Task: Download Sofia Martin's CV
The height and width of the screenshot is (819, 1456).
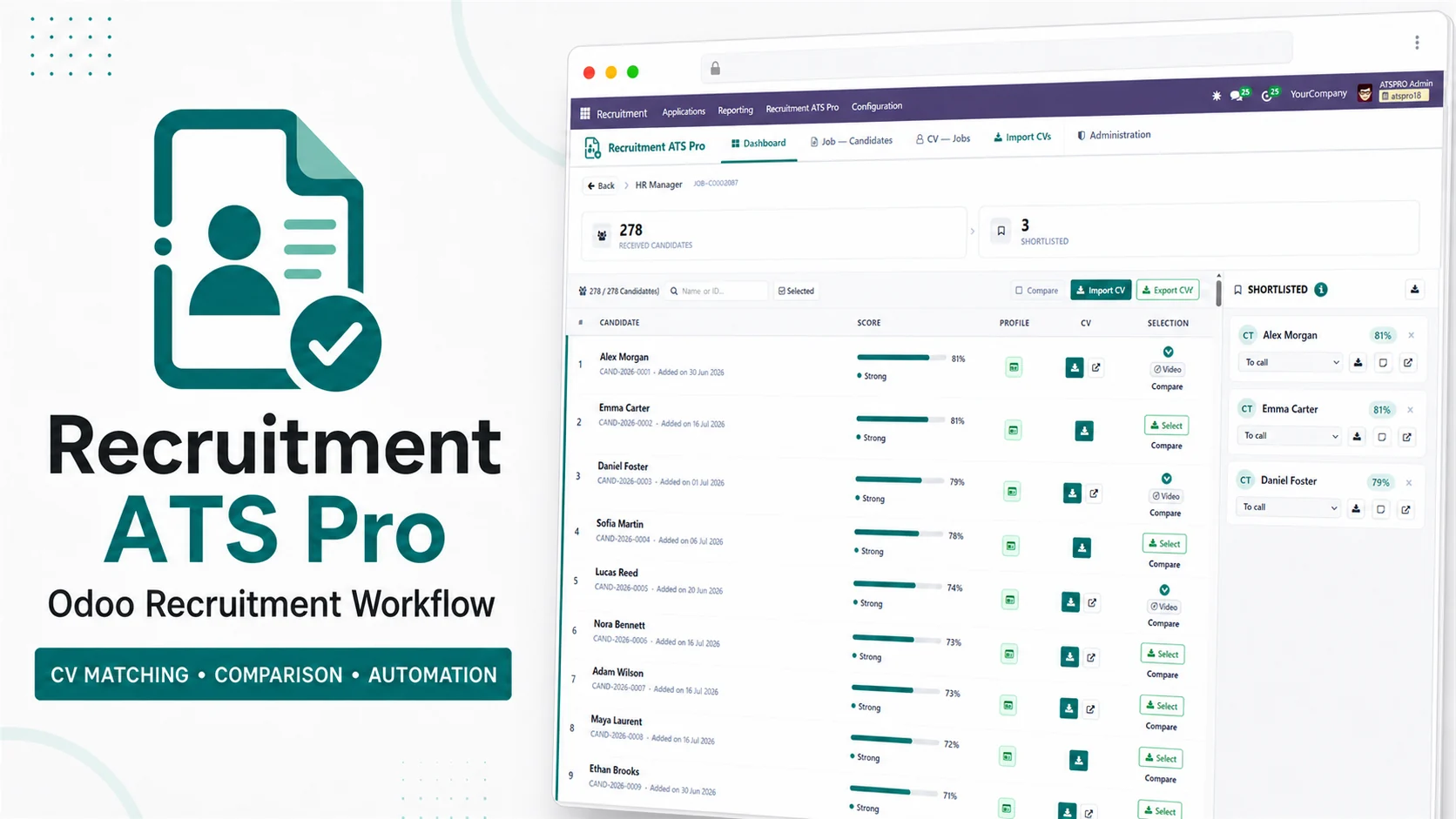Action: [1082, 547]
